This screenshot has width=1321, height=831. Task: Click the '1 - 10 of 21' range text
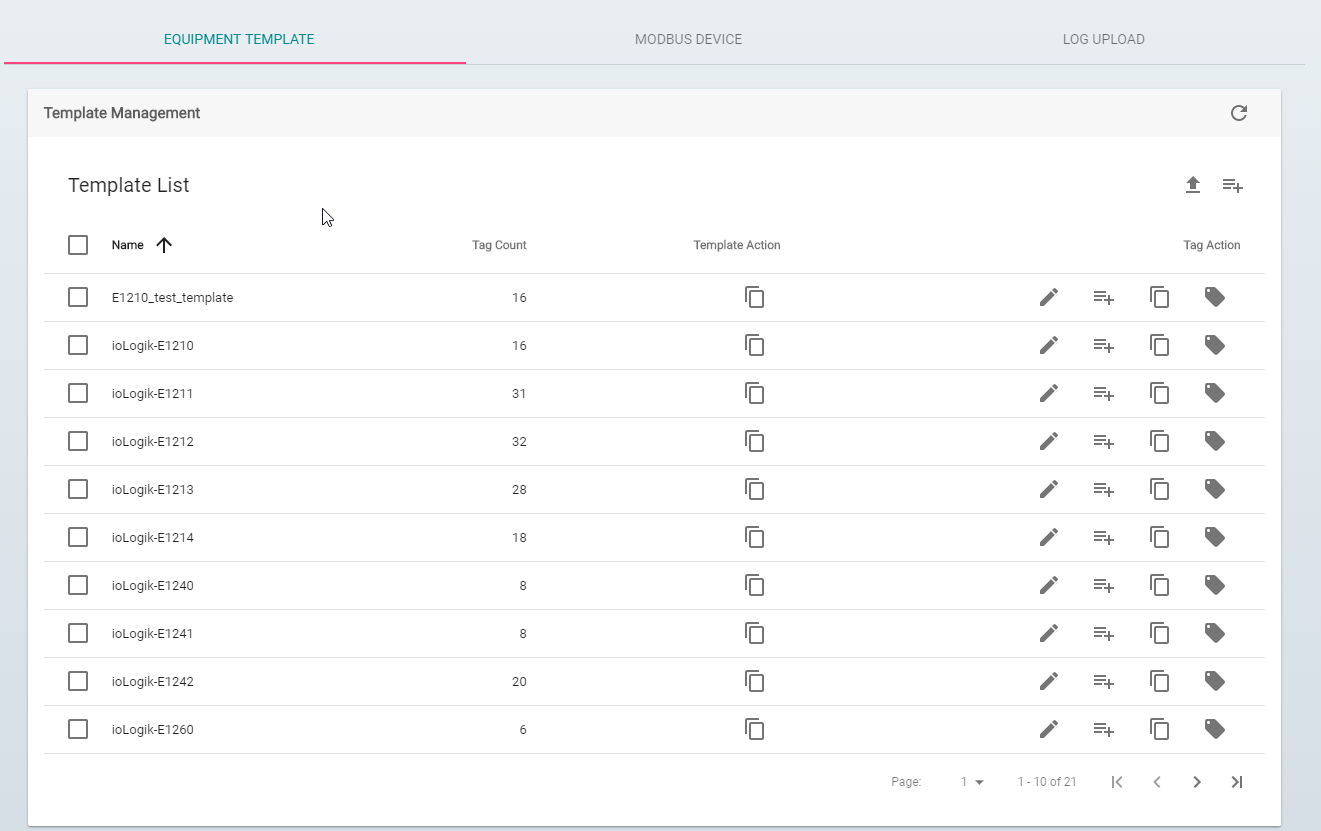click(x=1047, y=782)
